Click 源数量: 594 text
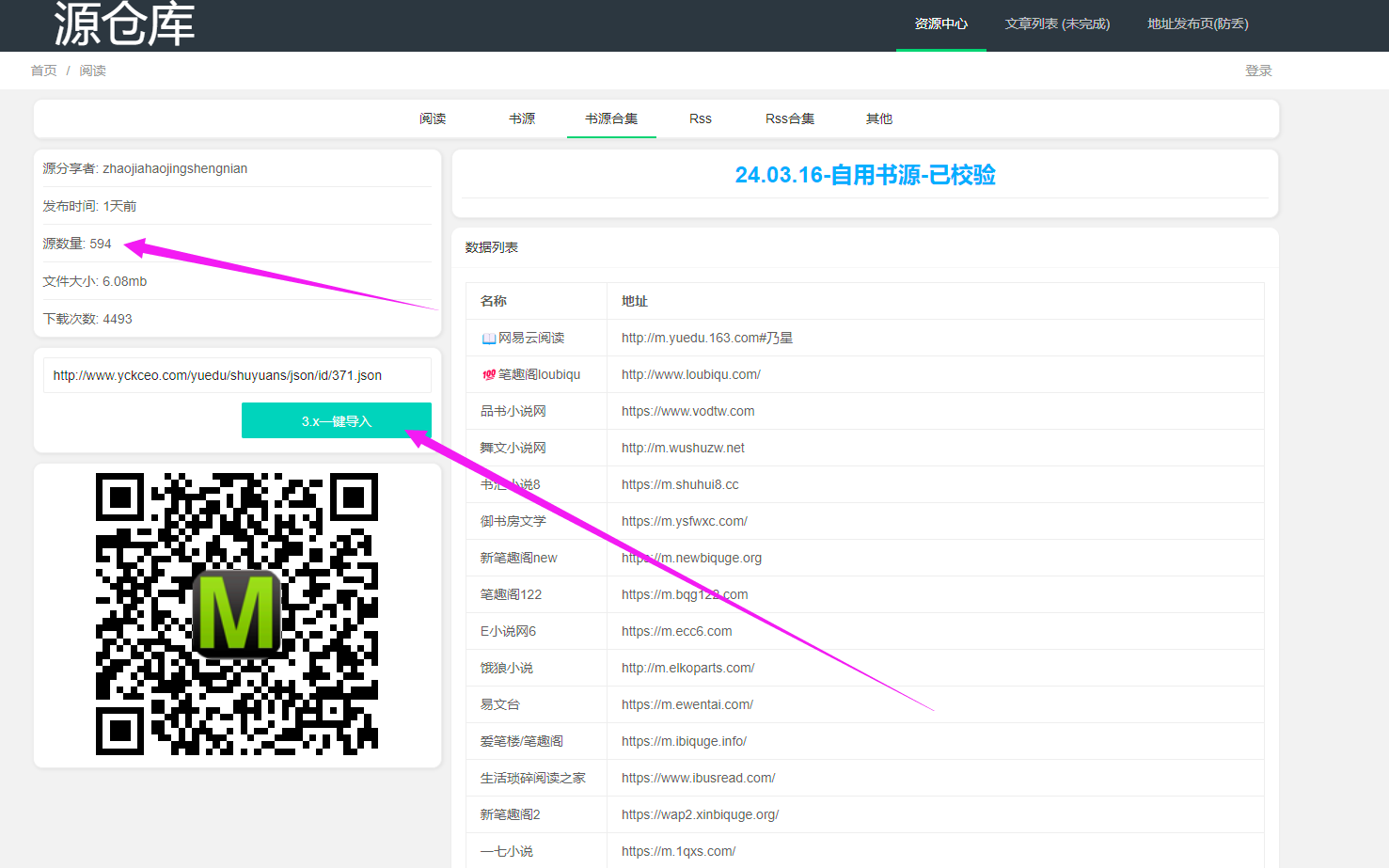 pyautogui.click(x=77, y=244)
